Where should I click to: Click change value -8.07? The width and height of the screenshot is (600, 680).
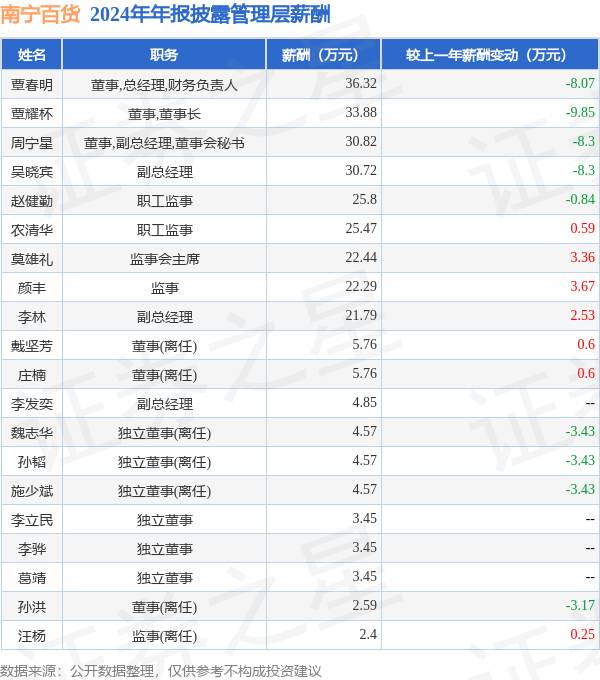point(580,83)
